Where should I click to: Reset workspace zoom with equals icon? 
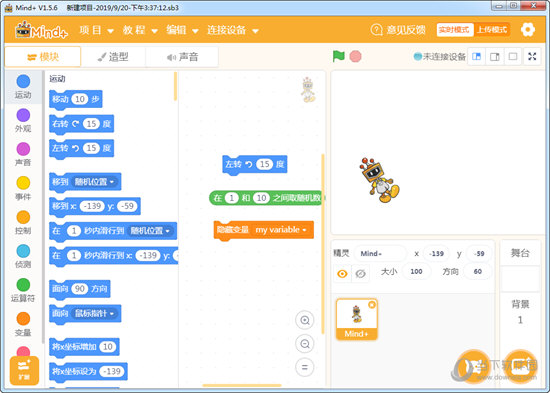(x=304, y=367)
